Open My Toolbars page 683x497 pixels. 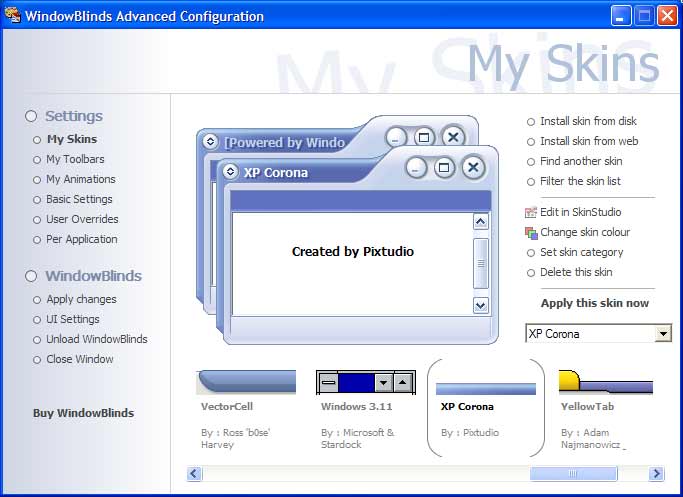75,159
